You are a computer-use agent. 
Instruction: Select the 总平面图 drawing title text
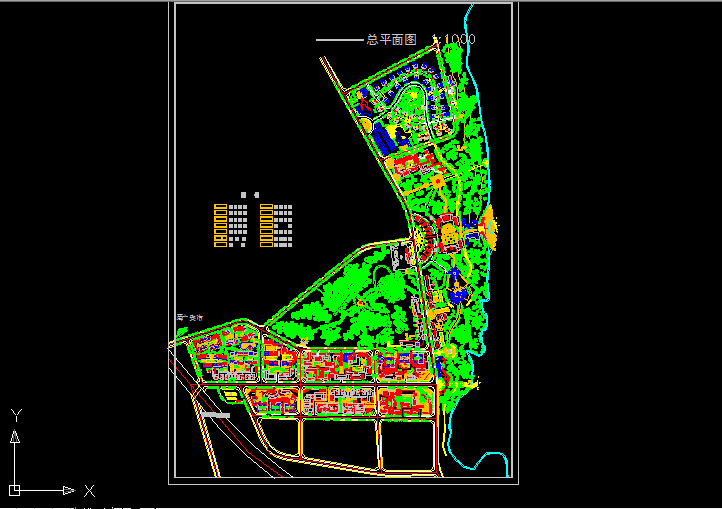[x=391, y=40]
